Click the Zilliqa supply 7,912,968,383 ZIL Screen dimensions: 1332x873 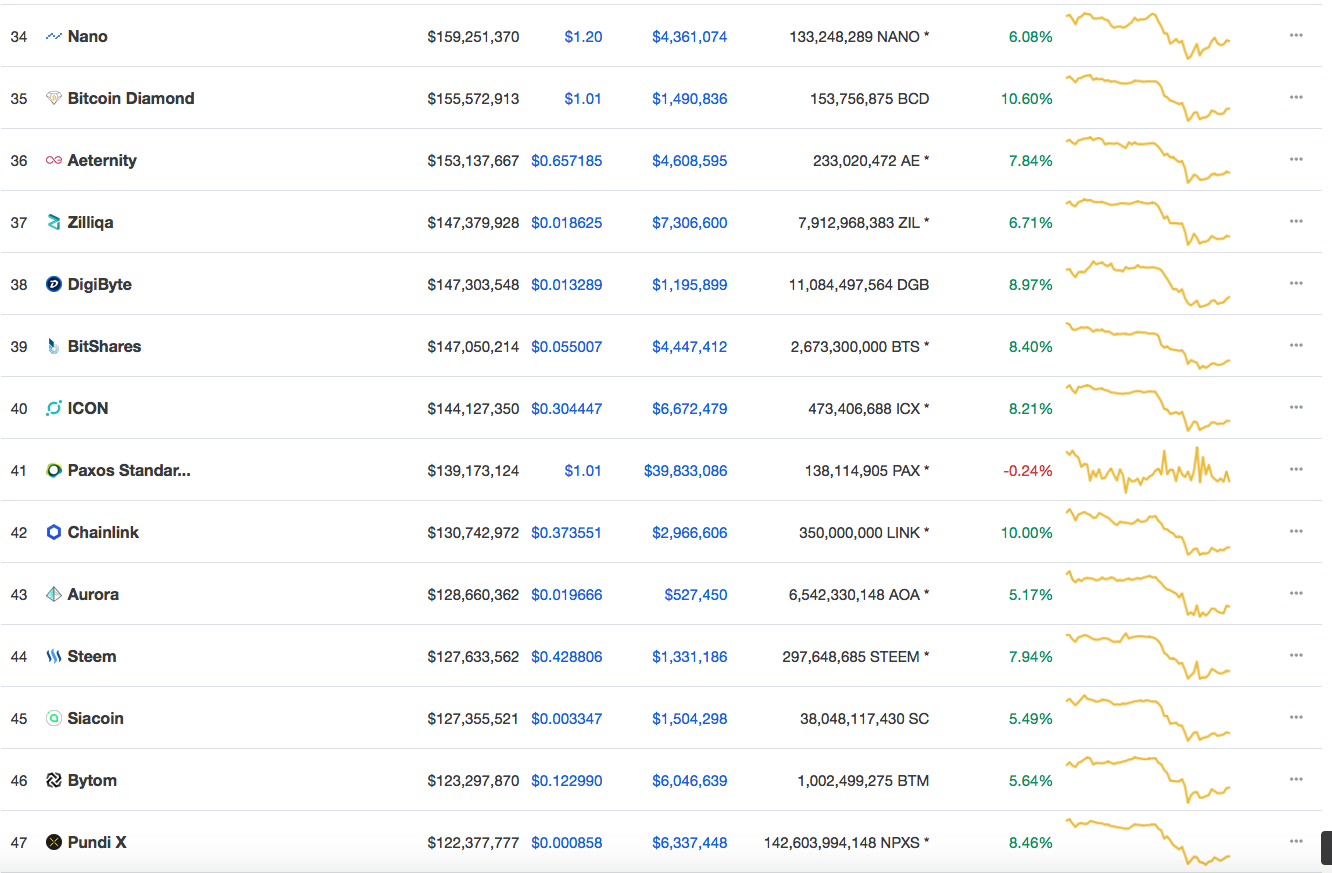click(864, 223)
